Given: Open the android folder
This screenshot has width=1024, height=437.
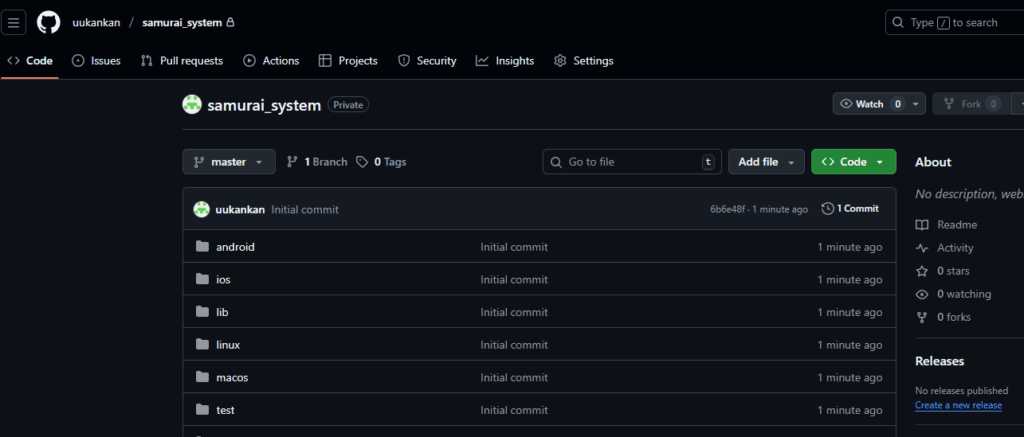Looking at the screenshot, I should 235,247.
